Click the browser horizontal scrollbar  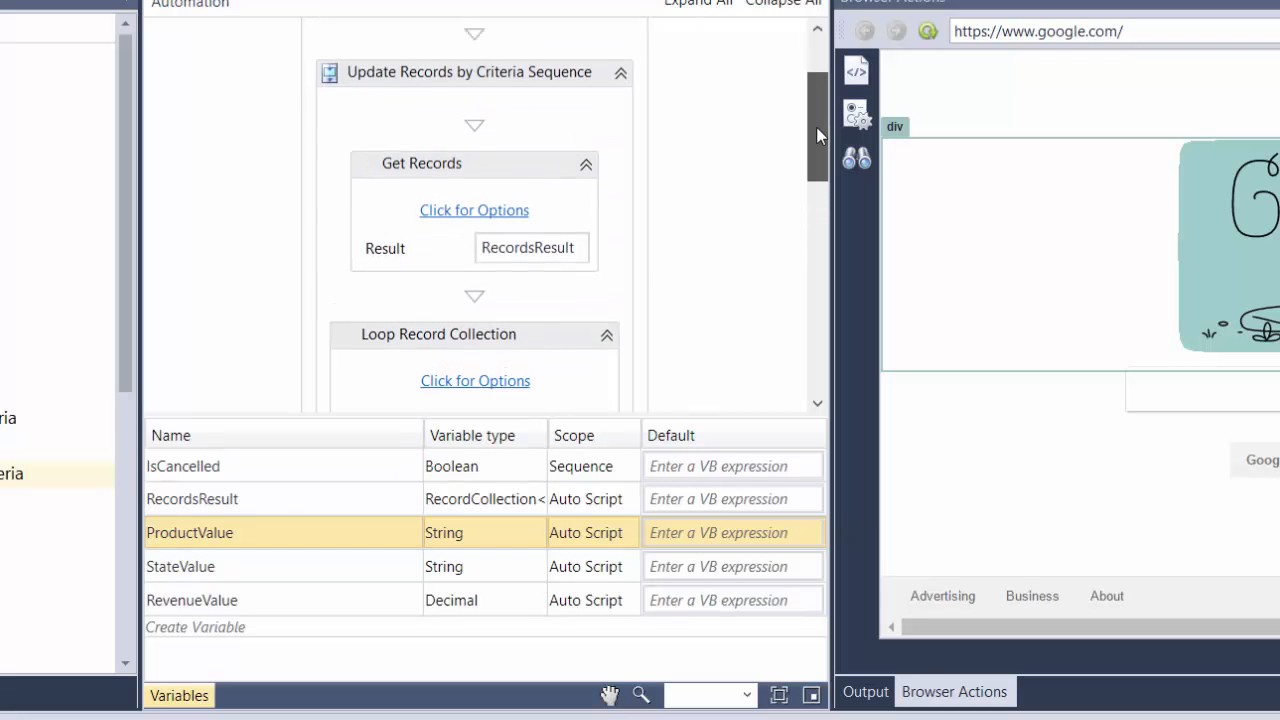click(x=1090, y=627)
